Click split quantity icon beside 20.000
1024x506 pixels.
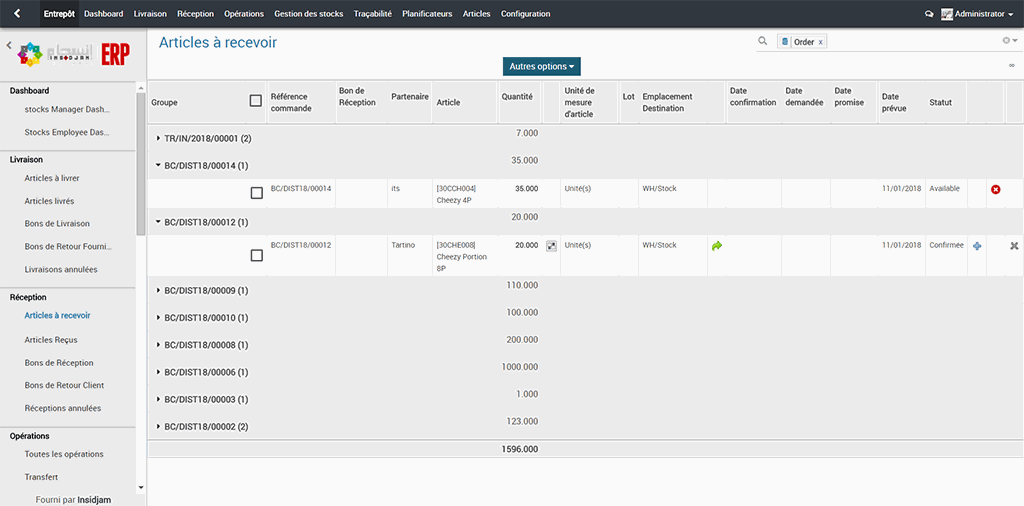click(551, 246)
